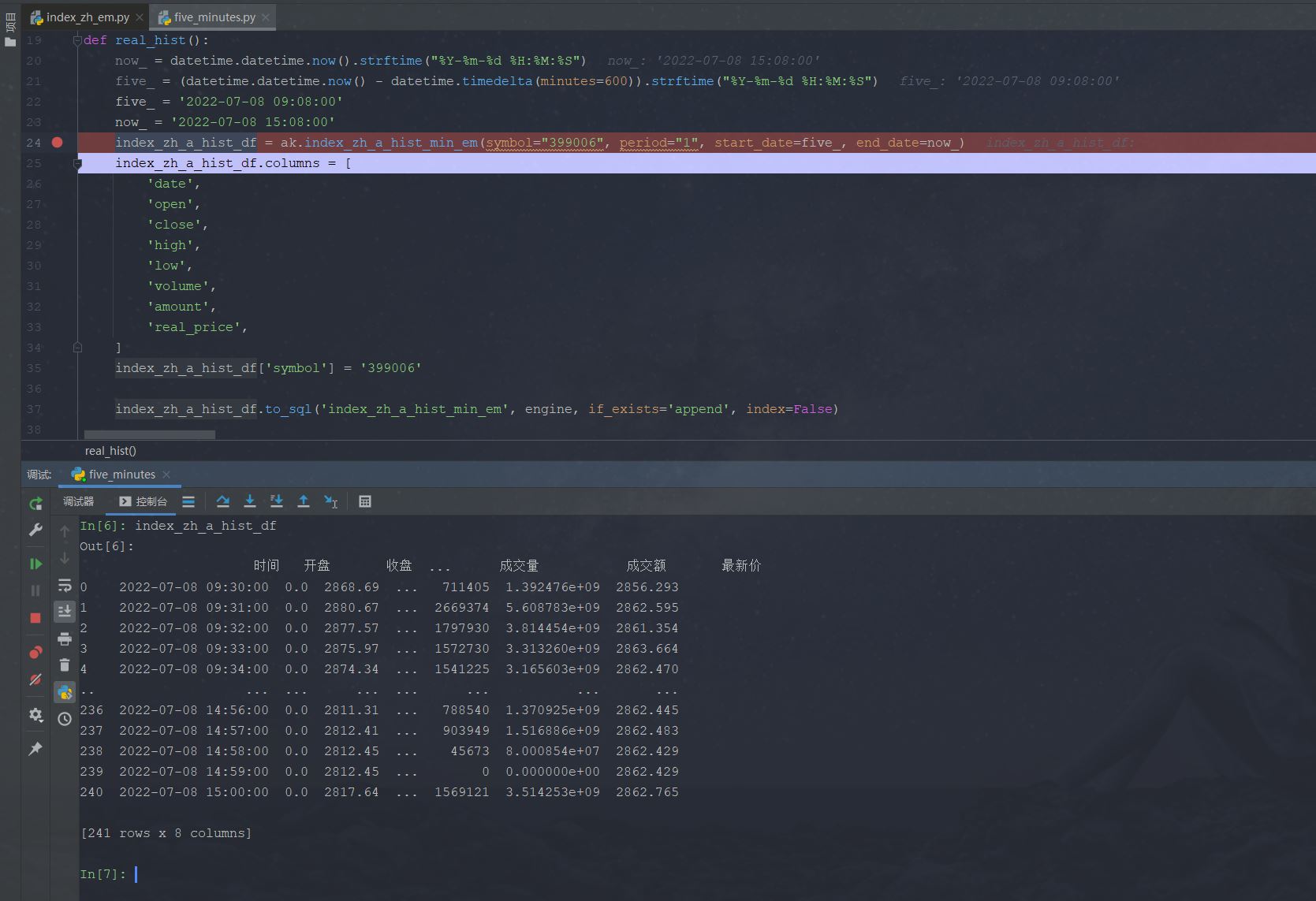
Task: Step out of current function
Action: tap(304, 501)
